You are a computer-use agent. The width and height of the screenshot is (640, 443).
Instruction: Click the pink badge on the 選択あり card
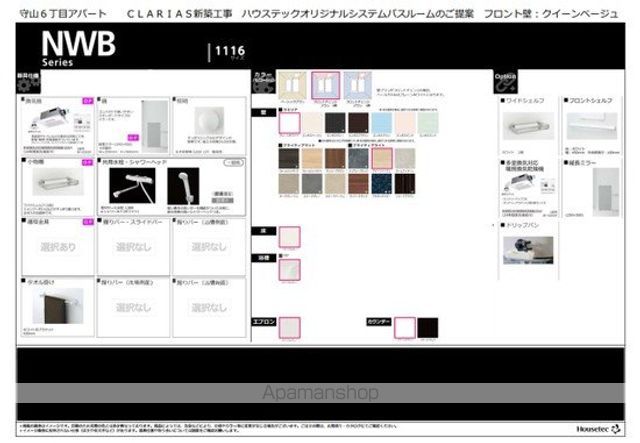(88, 222)
